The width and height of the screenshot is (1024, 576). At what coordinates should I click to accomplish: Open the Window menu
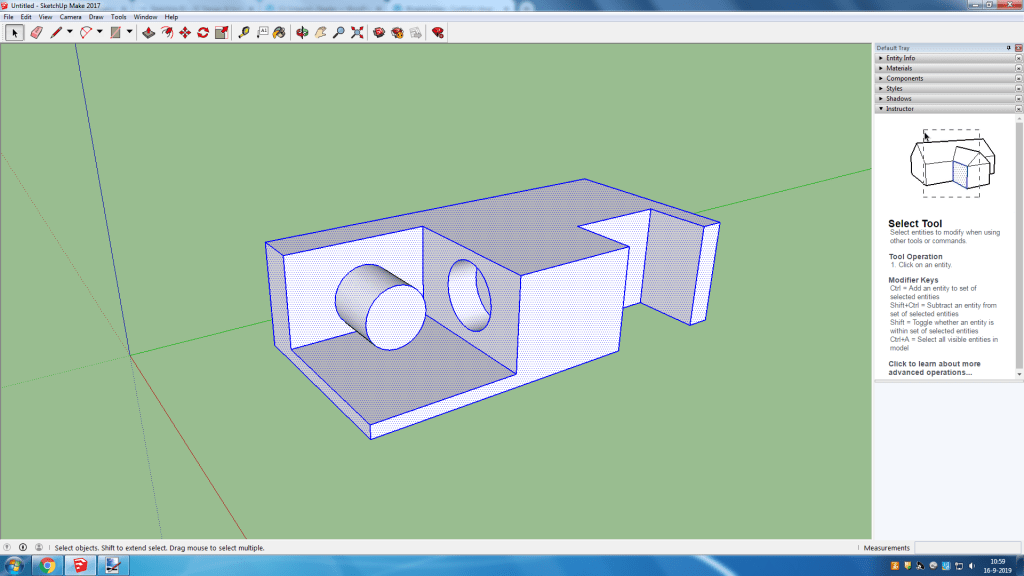click(145, 17)
